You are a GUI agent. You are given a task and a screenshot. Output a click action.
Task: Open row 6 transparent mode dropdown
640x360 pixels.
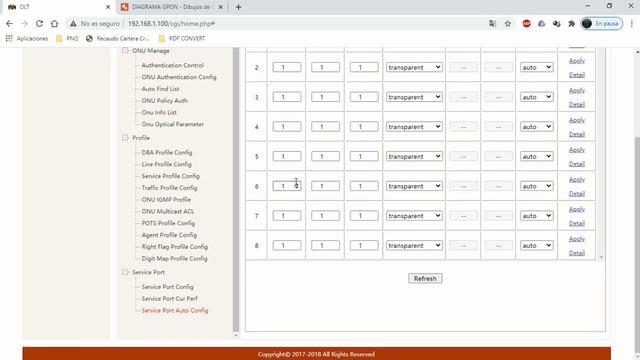click(414, 186)
